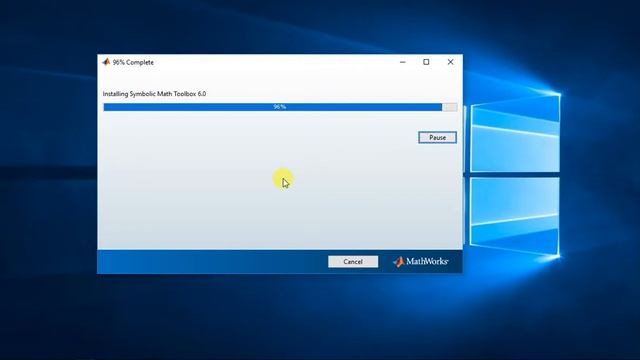Screen dimensions: 640x360
Task: Click the '96% Complete' window title
Action: click(x=133, y=62)
